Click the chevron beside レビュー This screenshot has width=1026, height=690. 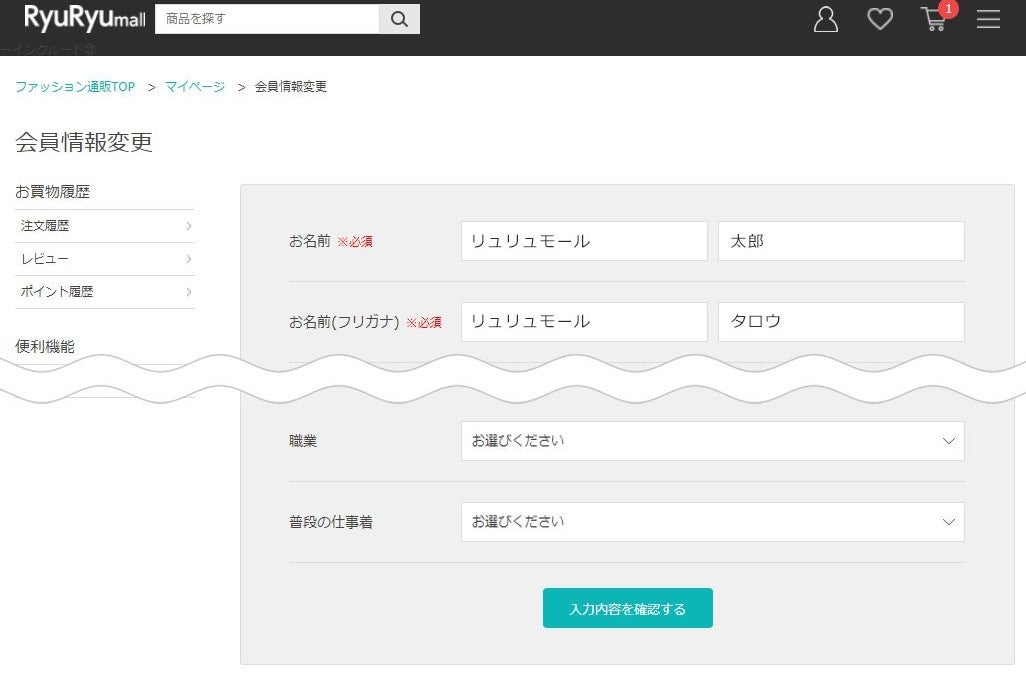pyautogui.click(x=188, y=259)
